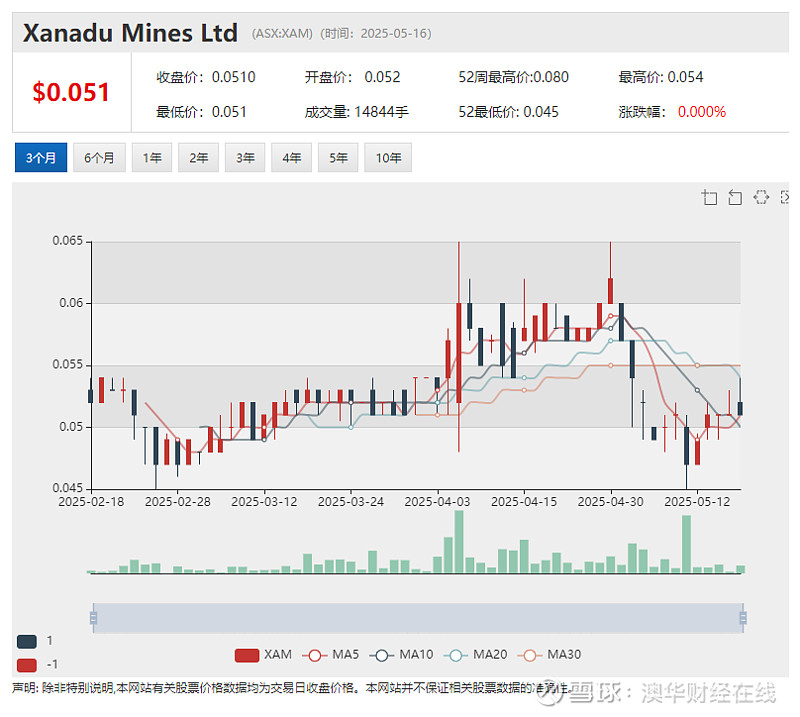Click the zoom reset icon
The image size is (800, 717).
[x=735, y=197]
